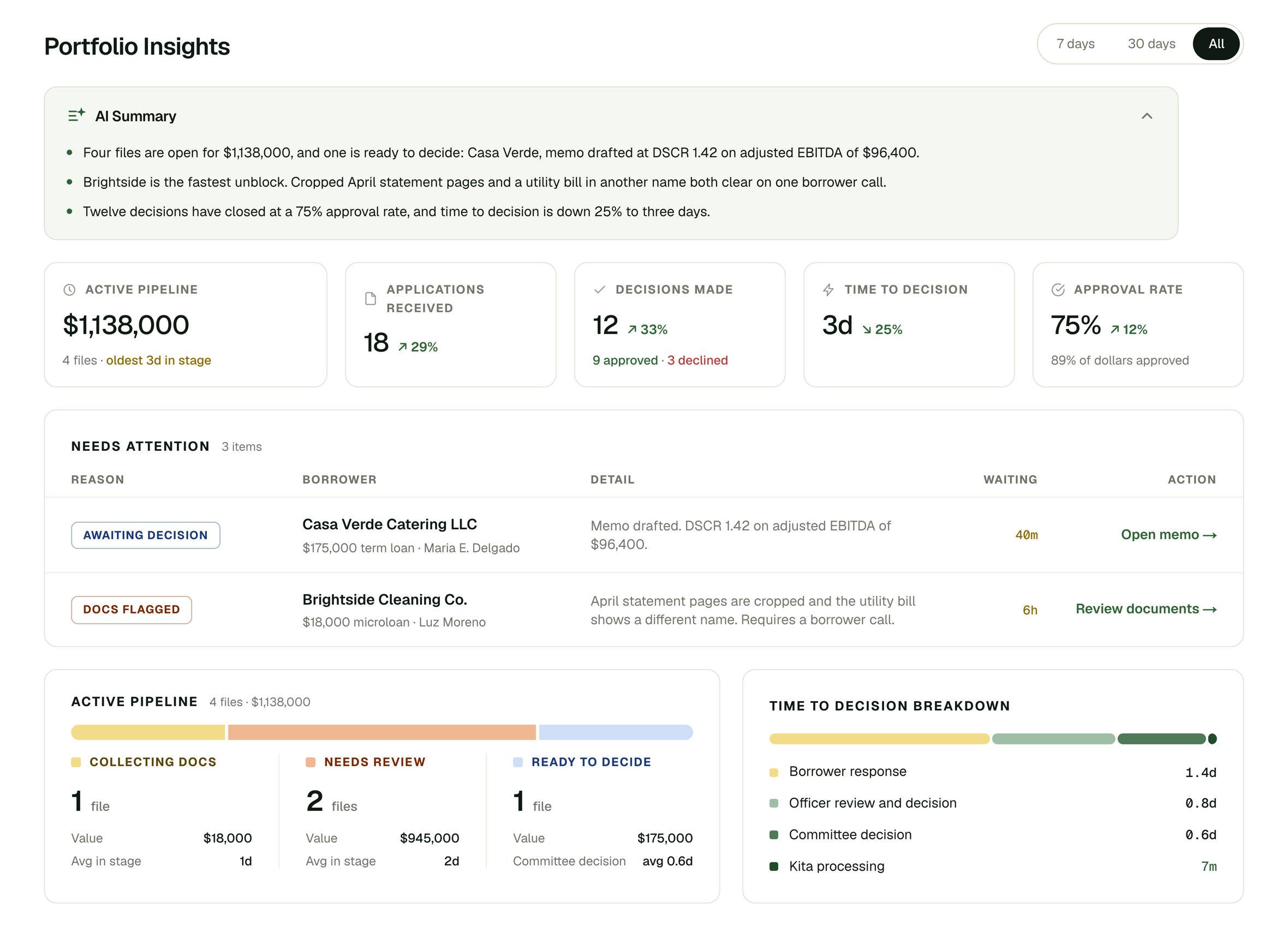The width and height of the screenshot is (1288, 943).
Task: Click the Awaiting Decision badge
Action: [x=146, y=535]
